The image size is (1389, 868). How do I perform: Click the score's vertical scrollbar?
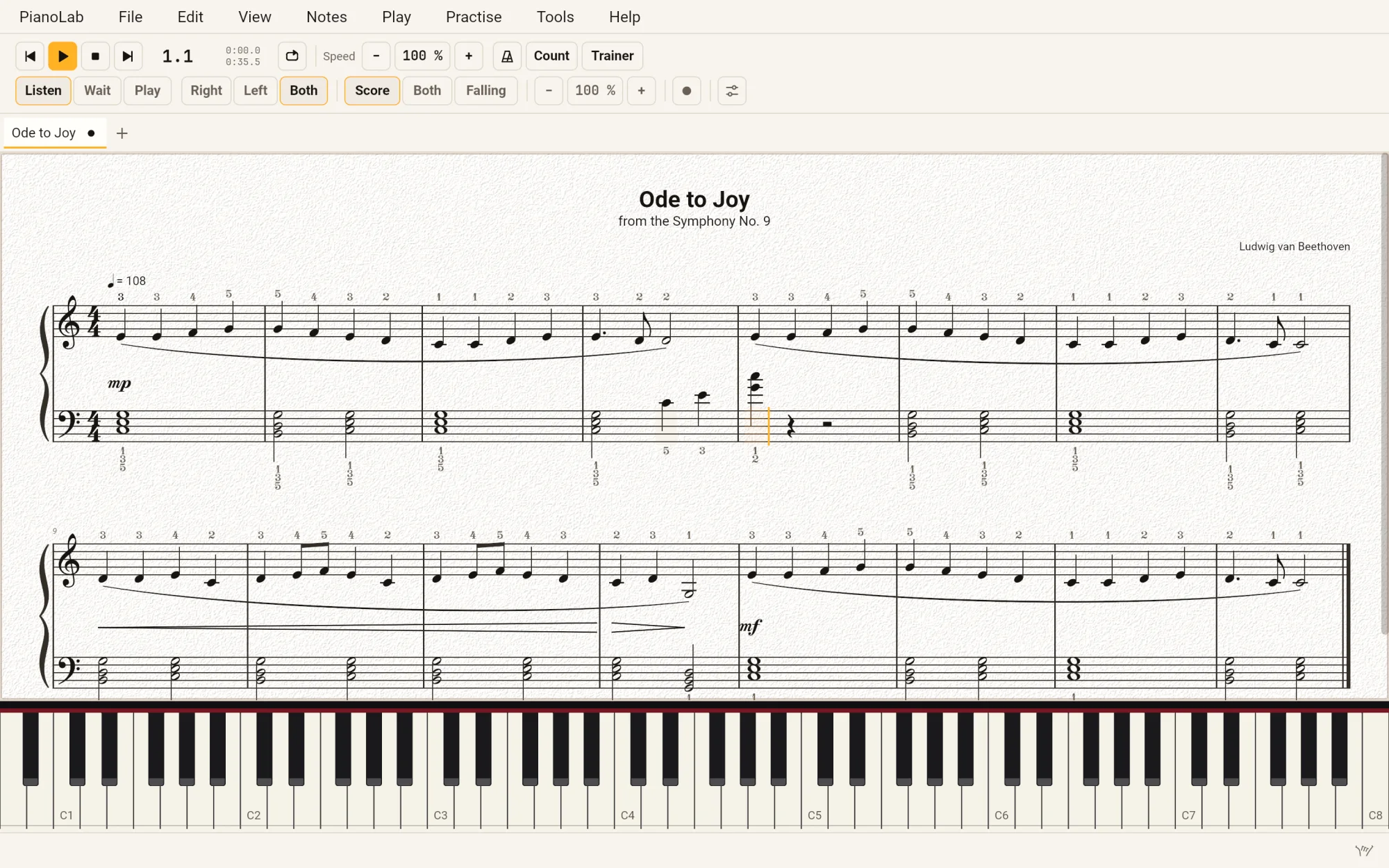[x=1384, y=392]
